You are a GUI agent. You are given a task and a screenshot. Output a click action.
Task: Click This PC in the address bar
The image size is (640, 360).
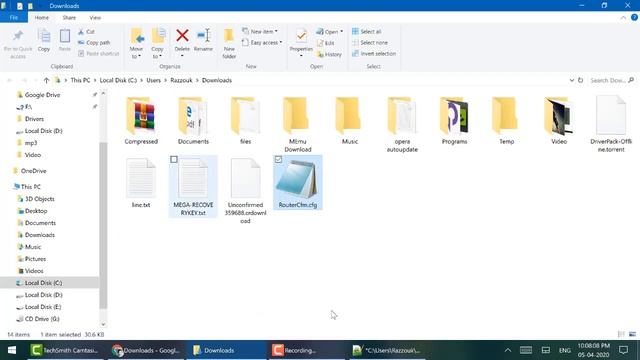80,80
